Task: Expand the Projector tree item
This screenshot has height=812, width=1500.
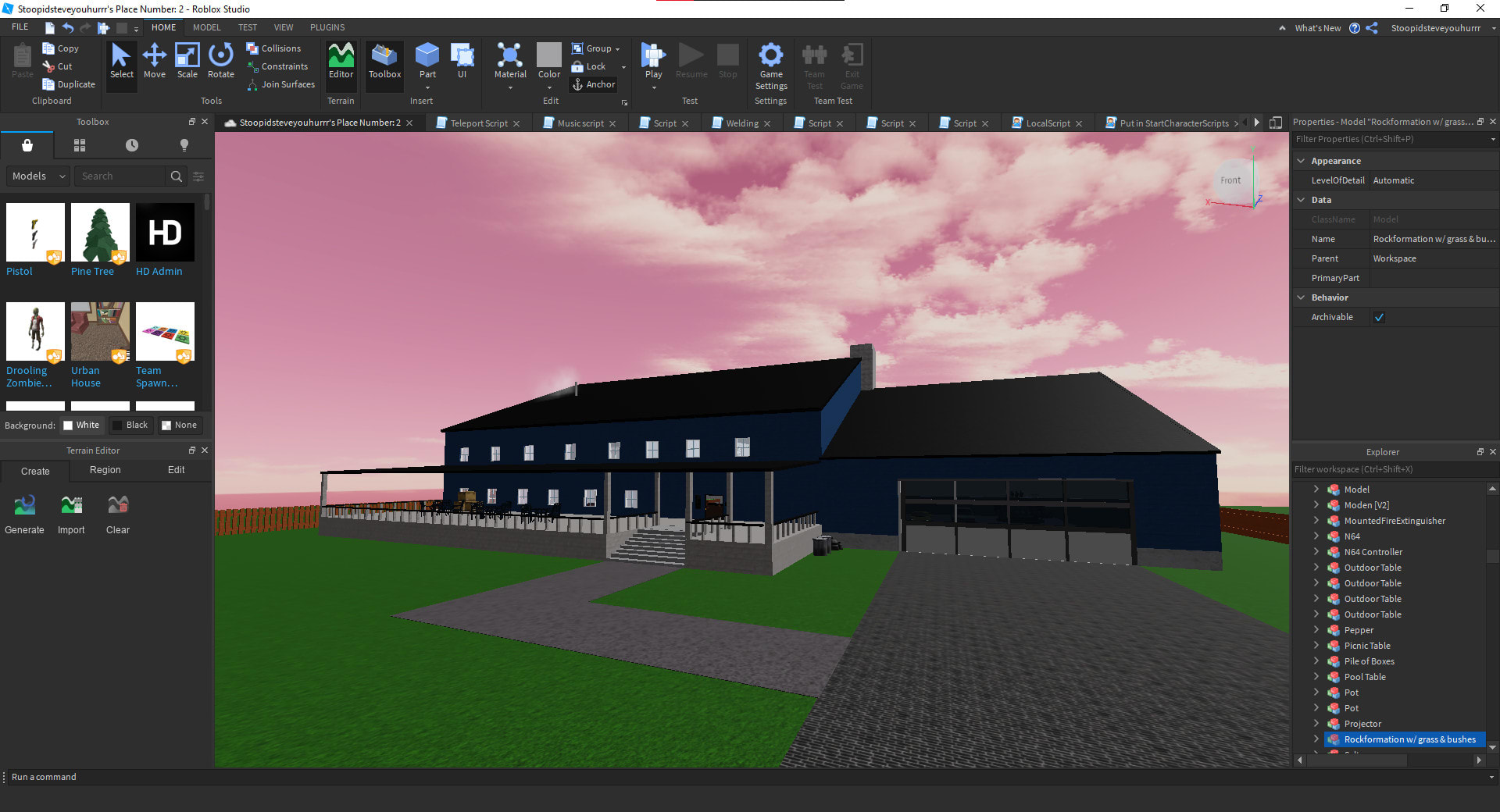Action: coord(1316,724)
